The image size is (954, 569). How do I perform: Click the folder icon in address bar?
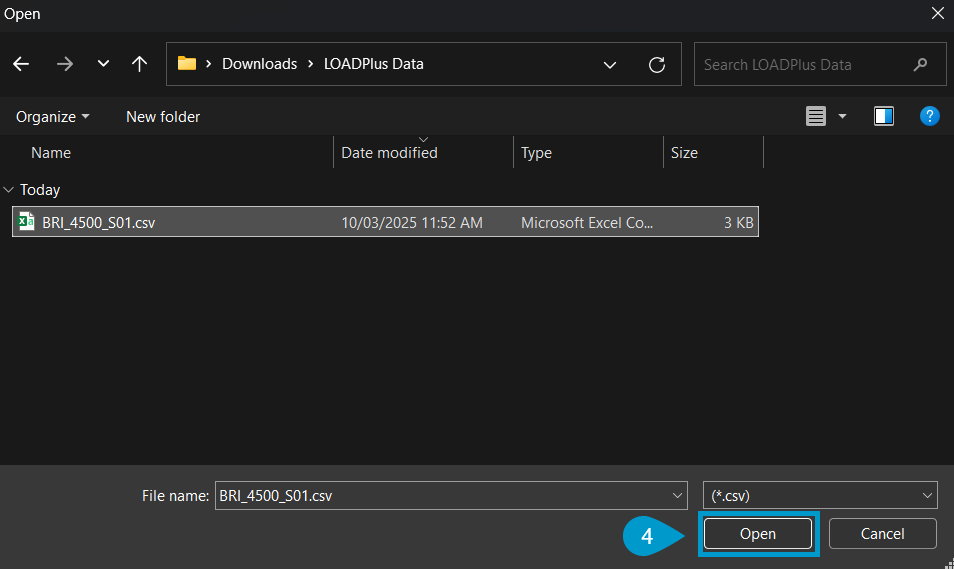point(187,63)
